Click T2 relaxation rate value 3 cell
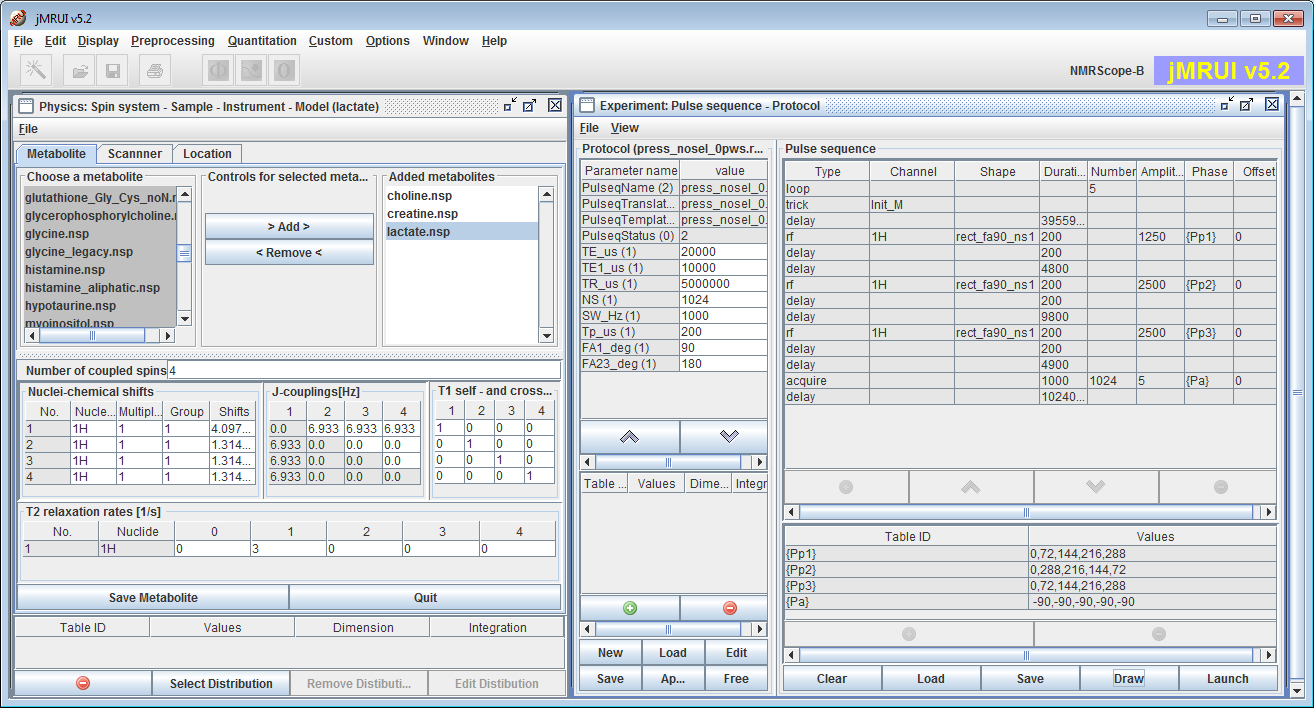This screenshot has width=1314, height=708. click(x=288, y=549)
